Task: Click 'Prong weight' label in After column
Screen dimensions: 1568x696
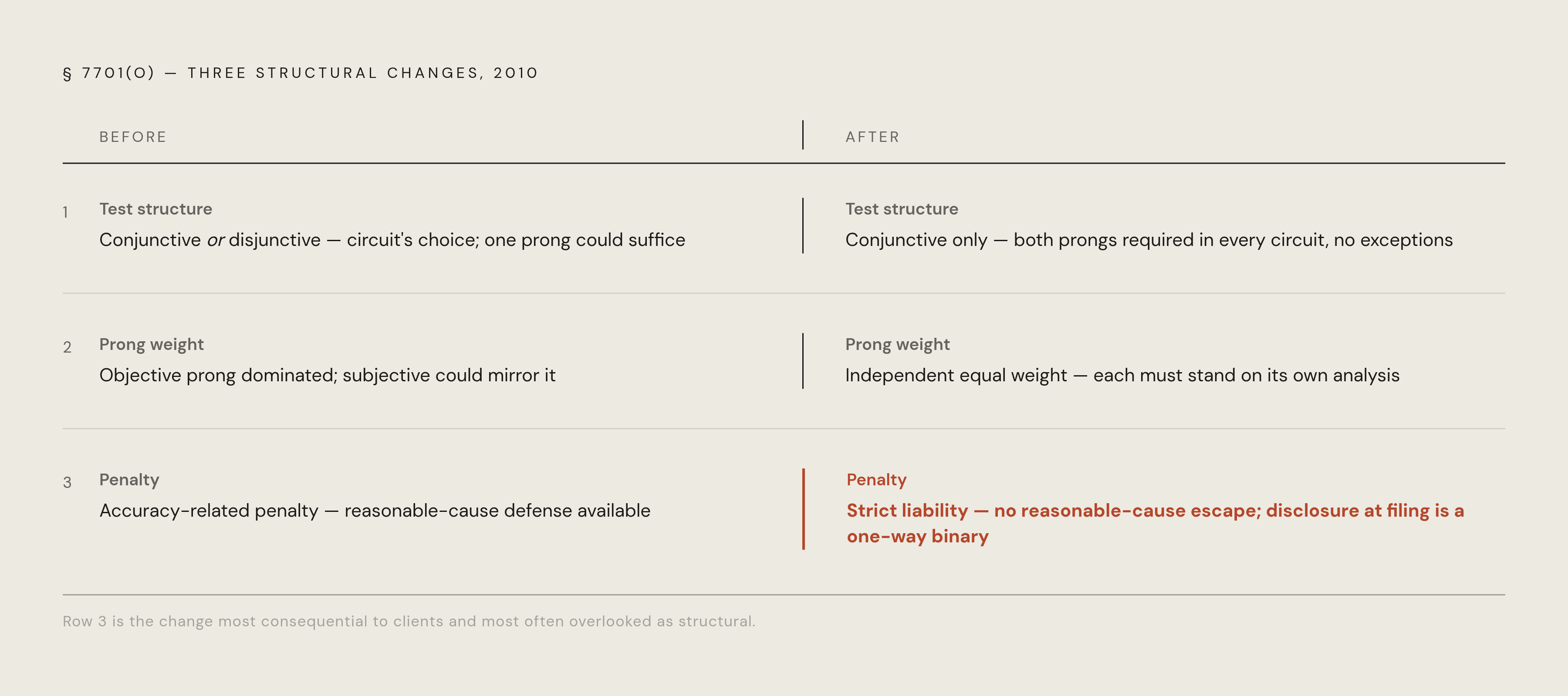Action: tap(897, 344)
